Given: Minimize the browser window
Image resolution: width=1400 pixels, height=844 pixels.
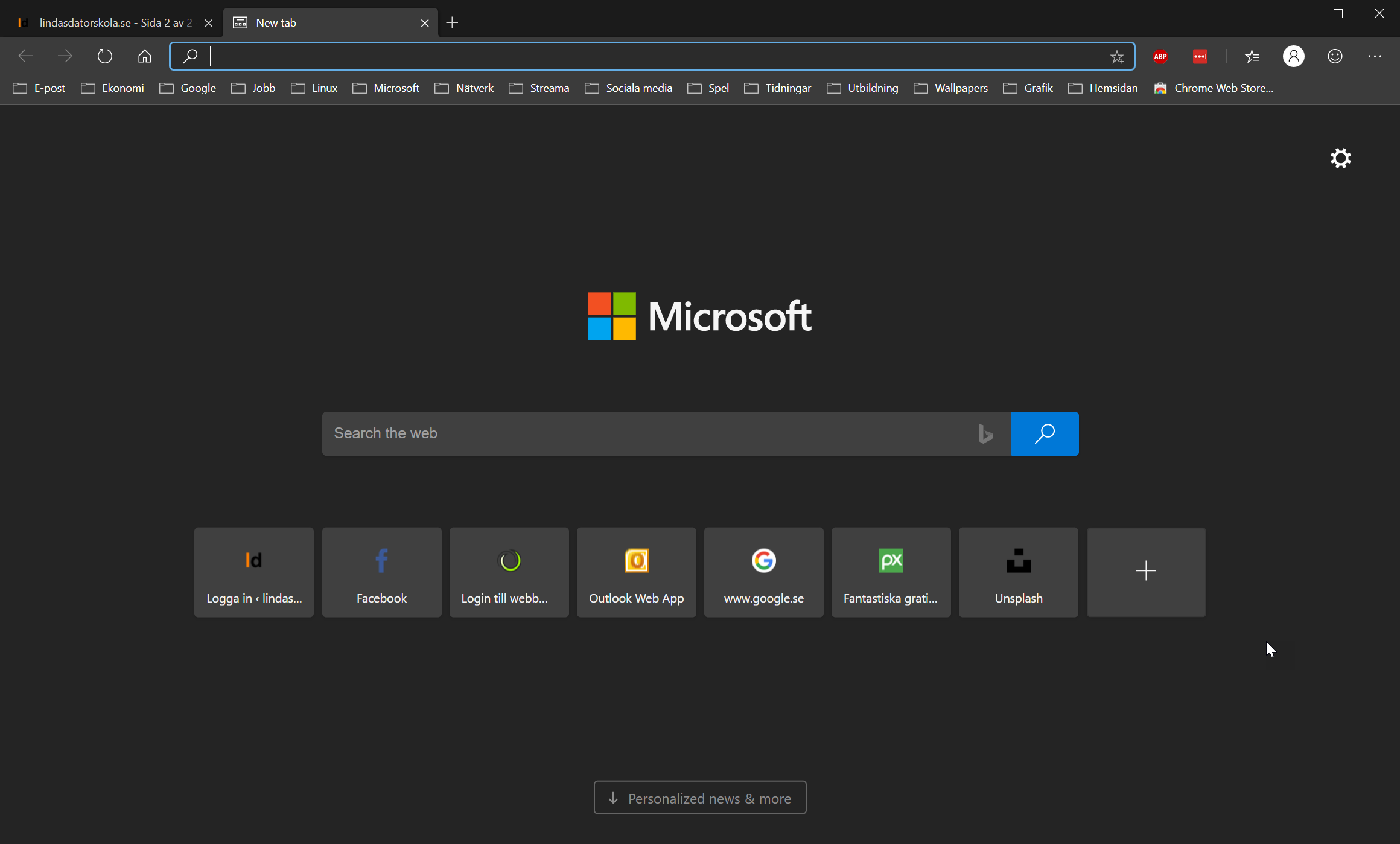Looking at the screenshot, I should click(x=1296, y=13).
